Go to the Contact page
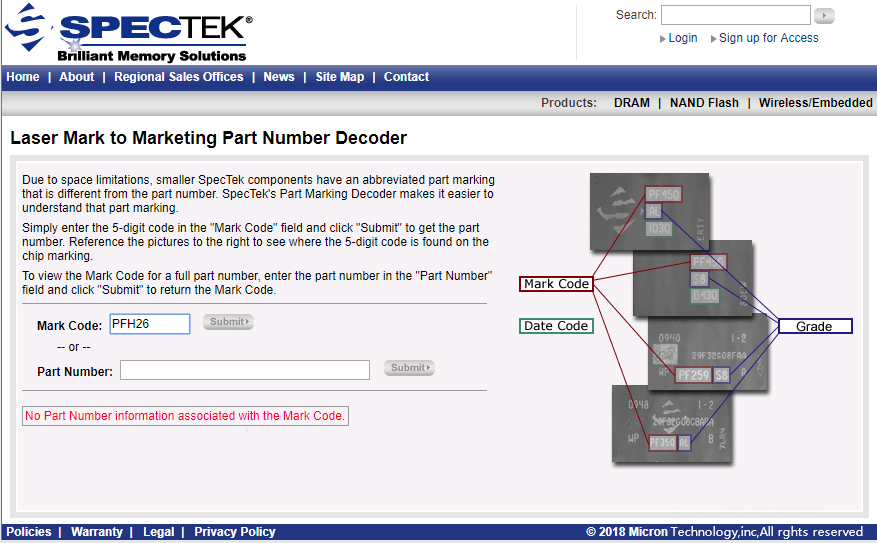The image size is (877, 543). tap(406, 77)
